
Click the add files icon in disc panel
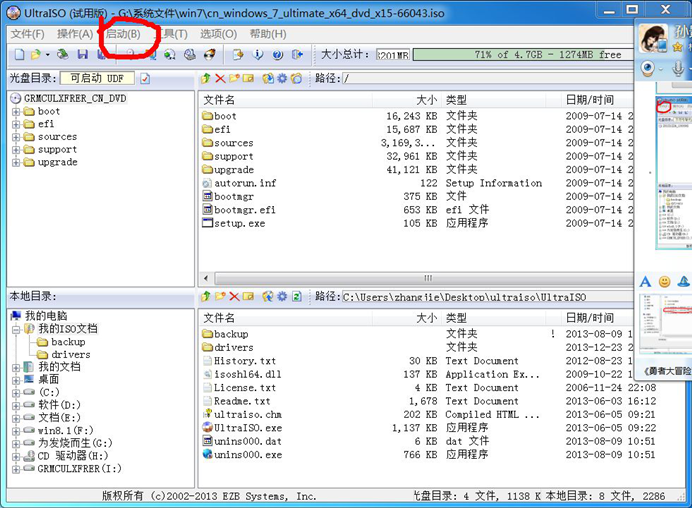pyautogui.click(x=267, y=79)
